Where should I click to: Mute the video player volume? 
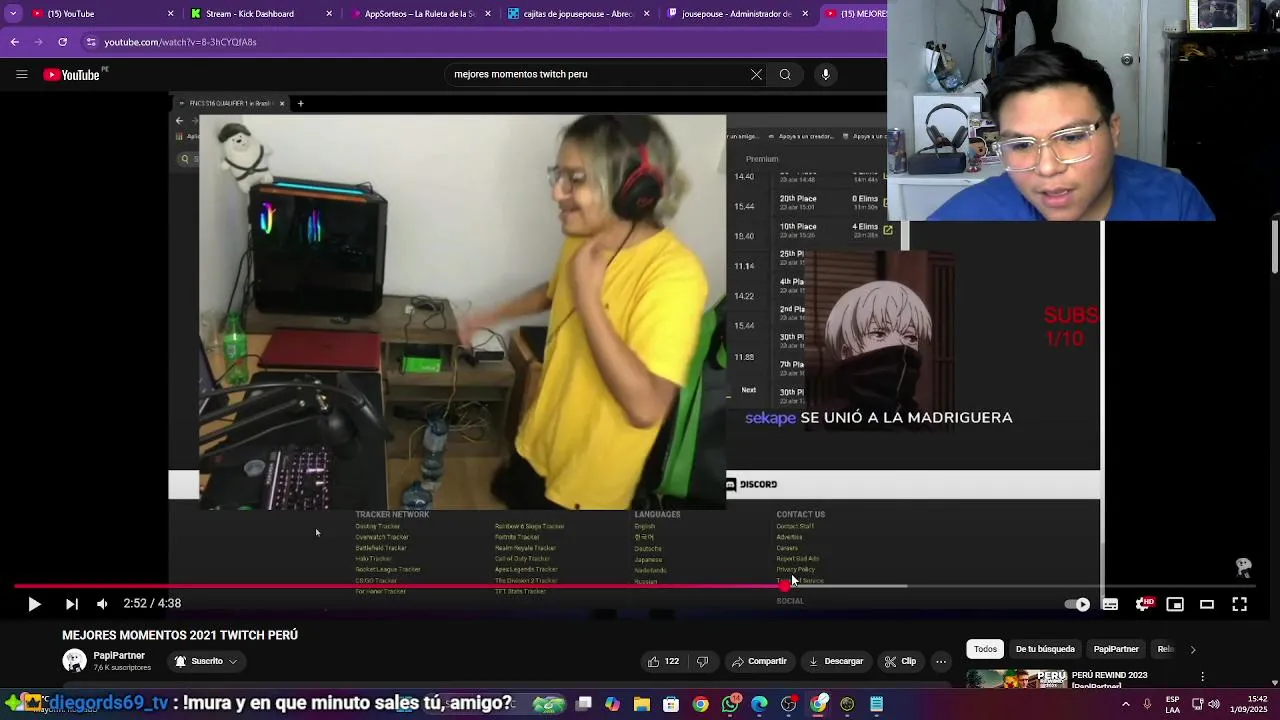tap(102, 604)
